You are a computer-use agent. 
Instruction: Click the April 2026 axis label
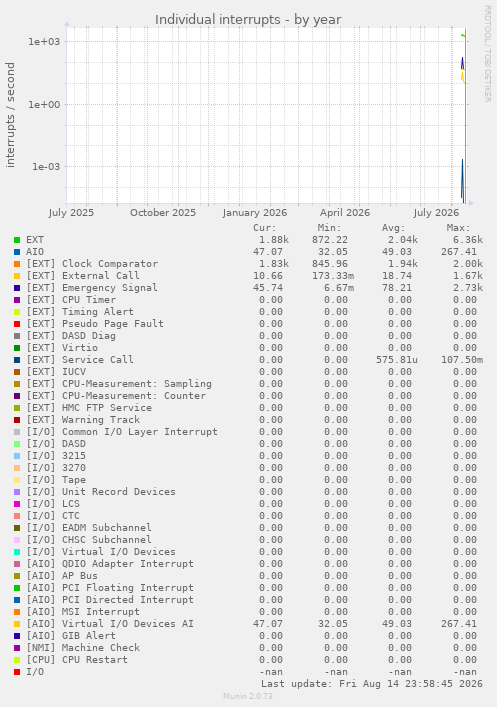pyautogui.click(x=345, y=212)
